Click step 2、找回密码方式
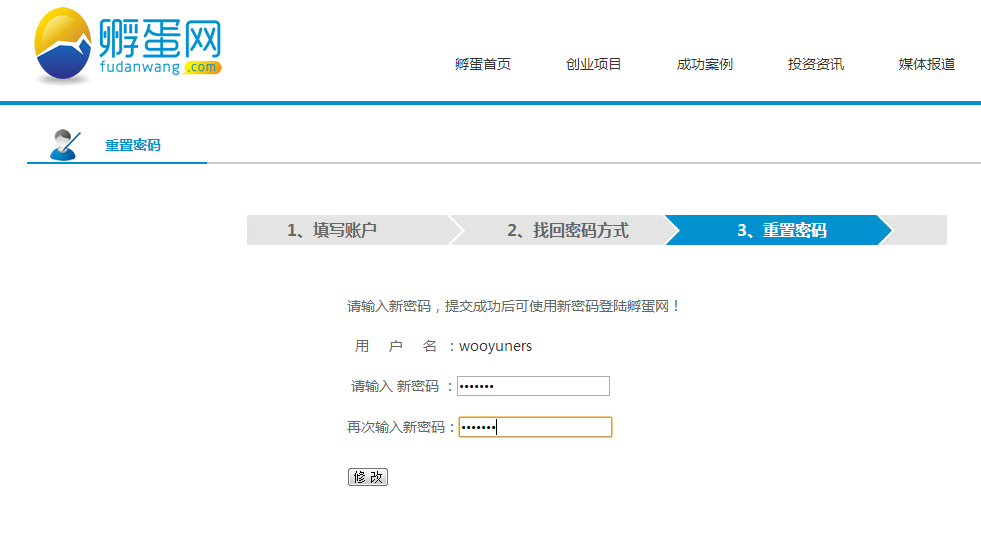Image resolution: width=981 pixels, height=544 pixels. click(x=567, y=230)
